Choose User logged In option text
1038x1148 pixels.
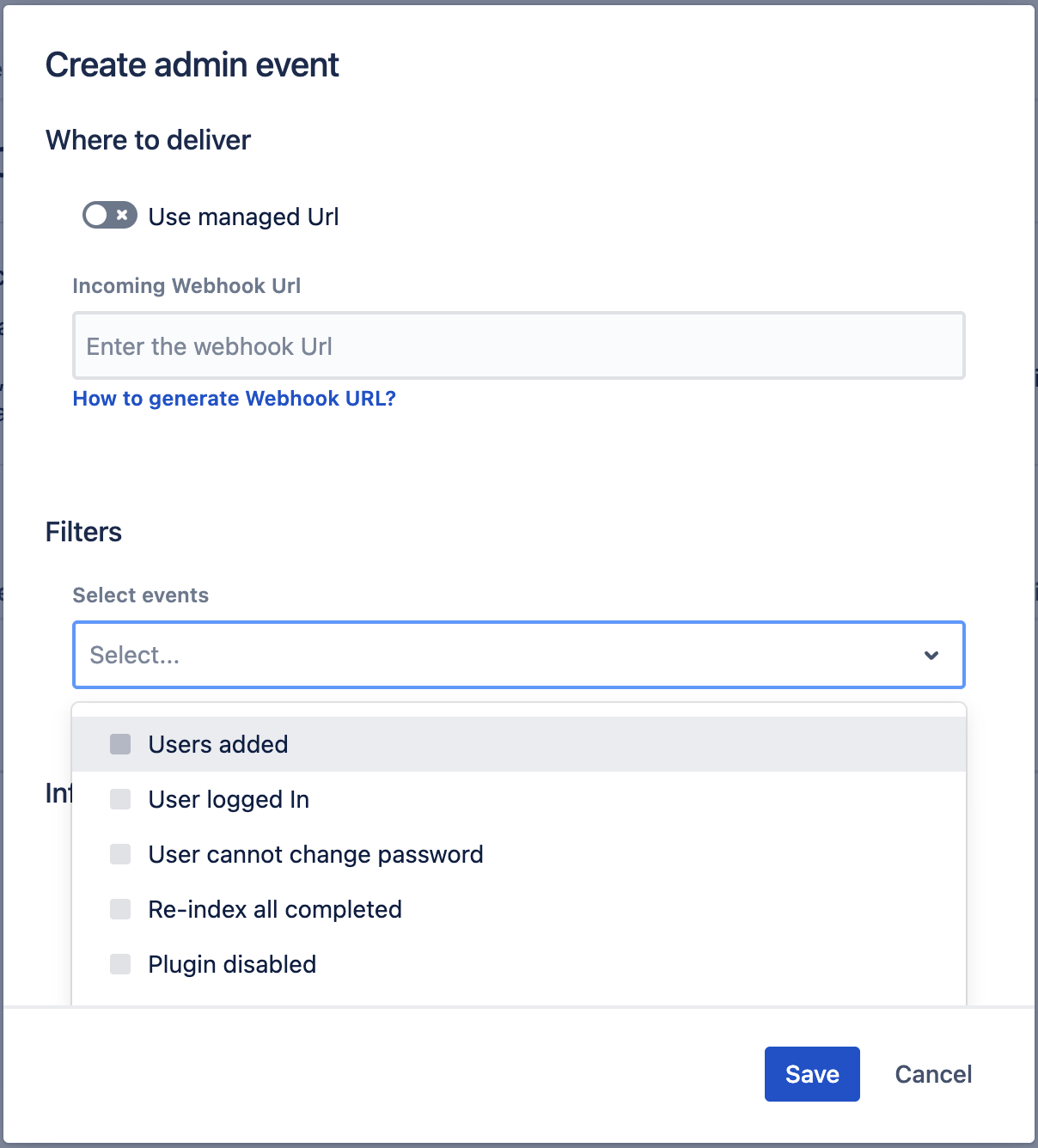(x=229, y=799)
